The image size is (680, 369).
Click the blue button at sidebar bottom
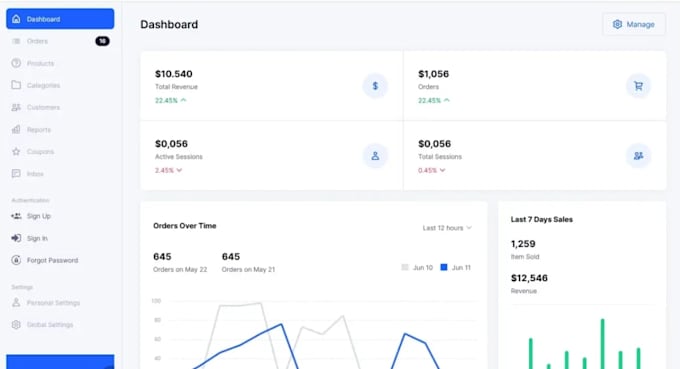[x=60, y=362]
